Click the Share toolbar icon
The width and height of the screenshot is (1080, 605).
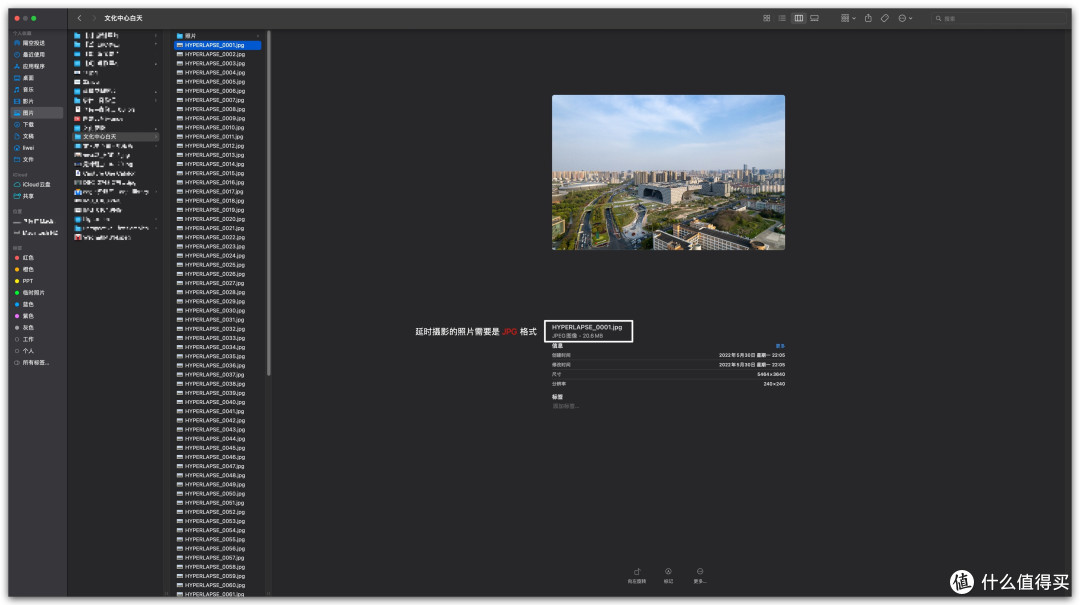point(868,19)
